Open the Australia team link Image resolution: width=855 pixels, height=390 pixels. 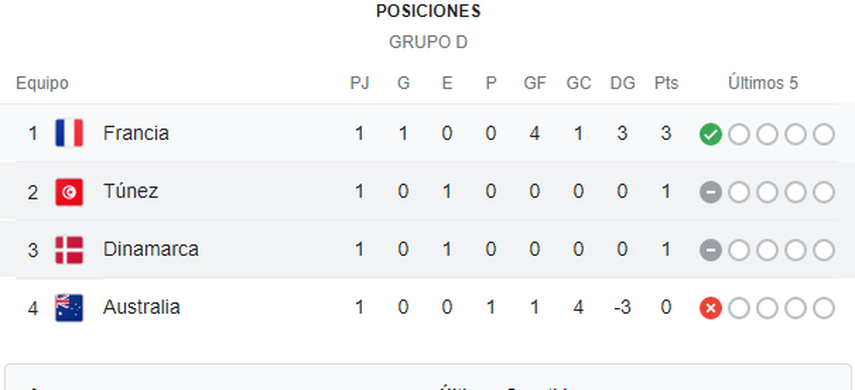(141, 307)
